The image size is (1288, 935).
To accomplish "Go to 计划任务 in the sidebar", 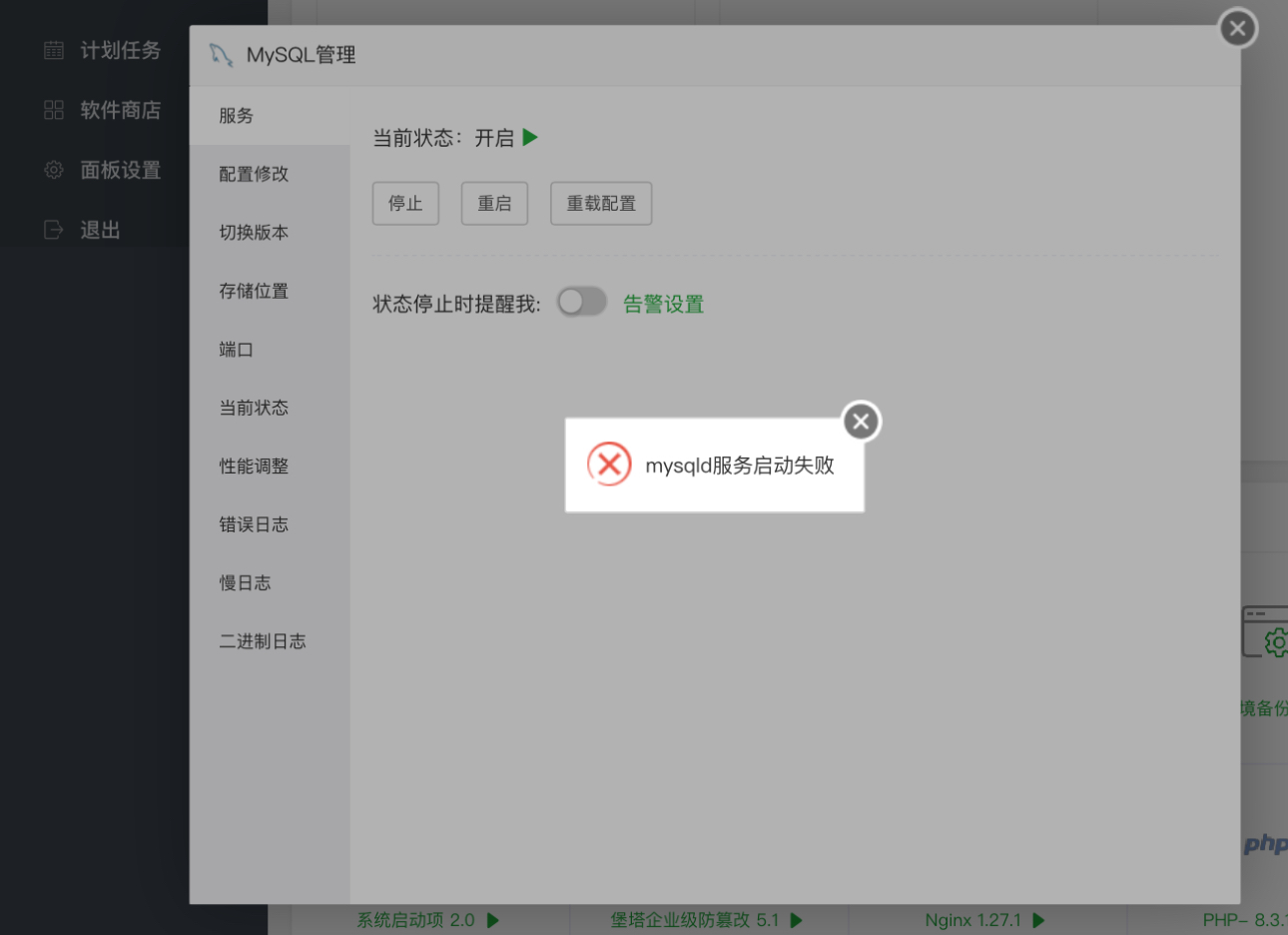I will [121, 50].
